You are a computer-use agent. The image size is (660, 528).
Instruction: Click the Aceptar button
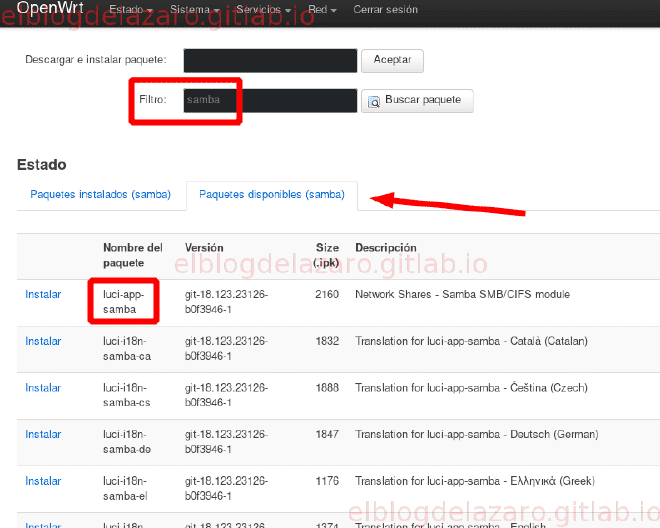(x=392, y=60)
